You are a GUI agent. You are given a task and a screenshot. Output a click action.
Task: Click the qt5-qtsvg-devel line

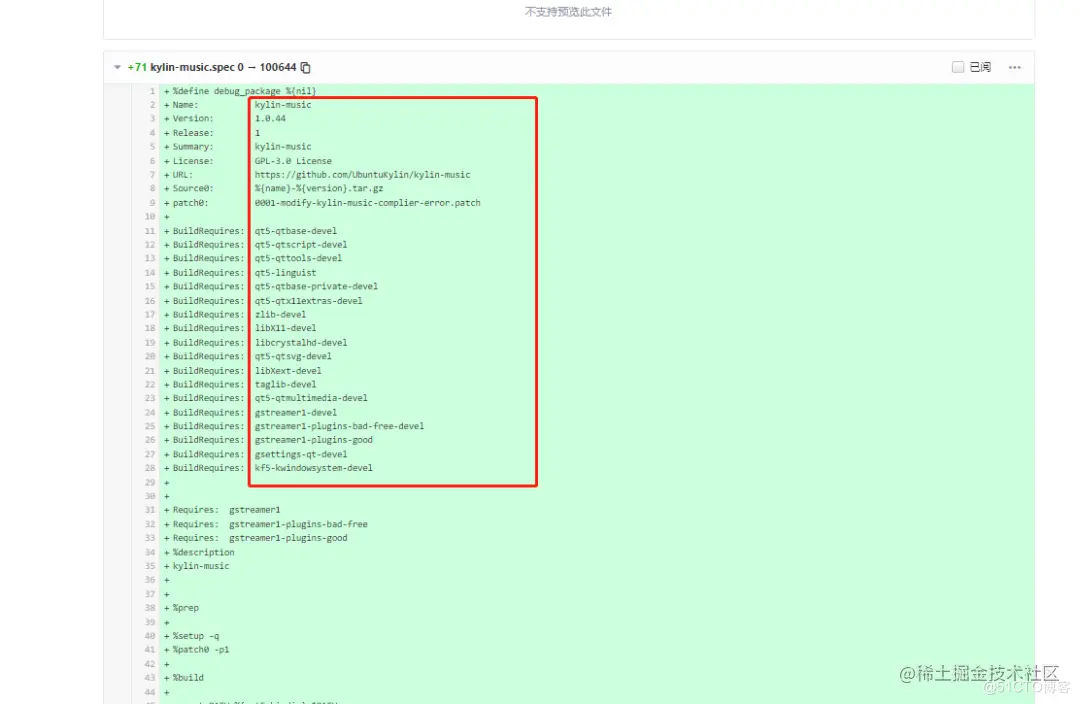[247, 357]
